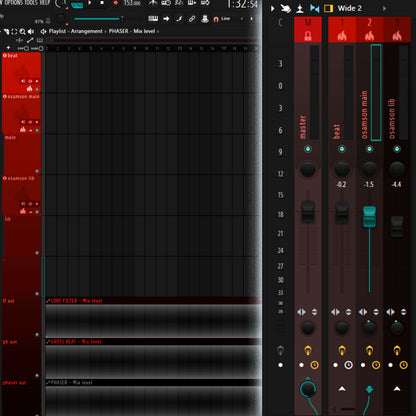Click the beat track pan knob
416x416 pixels.
pos(342,169)
